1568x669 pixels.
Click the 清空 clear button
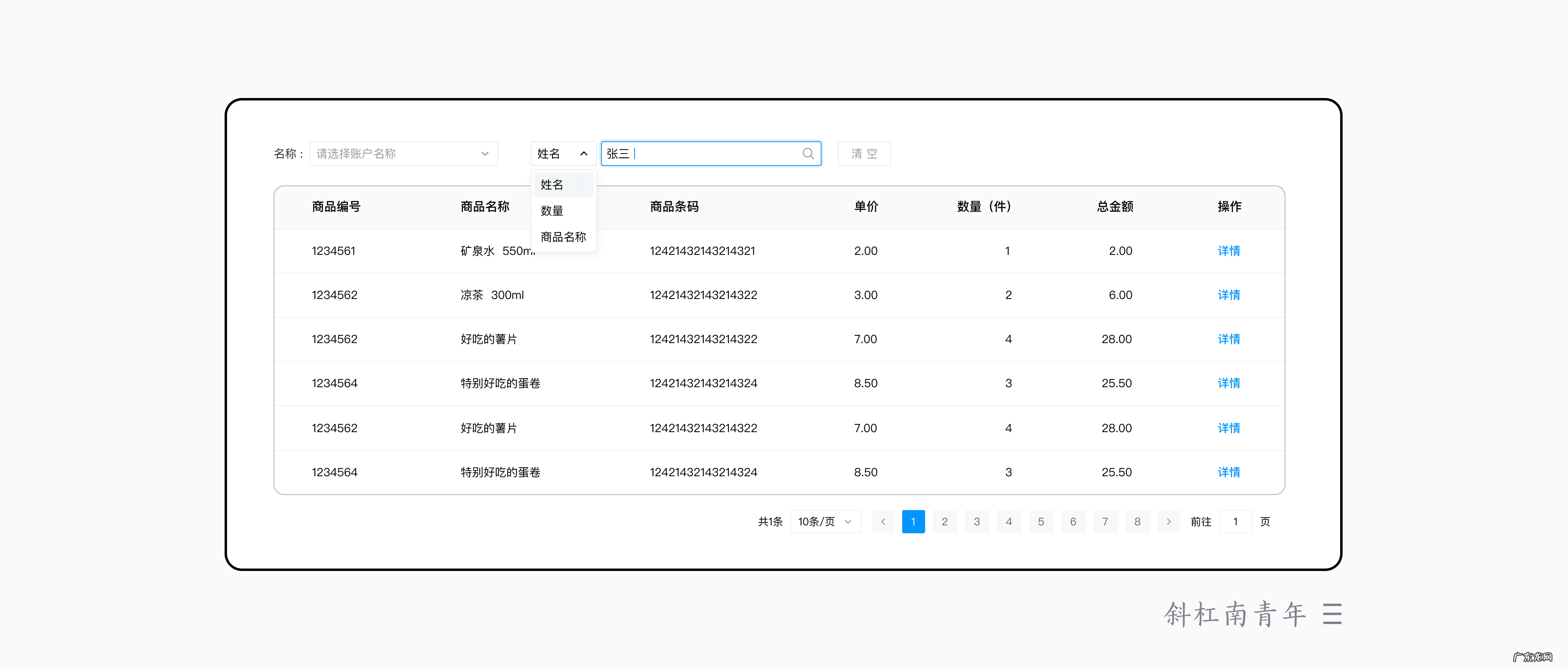(864, 154)
